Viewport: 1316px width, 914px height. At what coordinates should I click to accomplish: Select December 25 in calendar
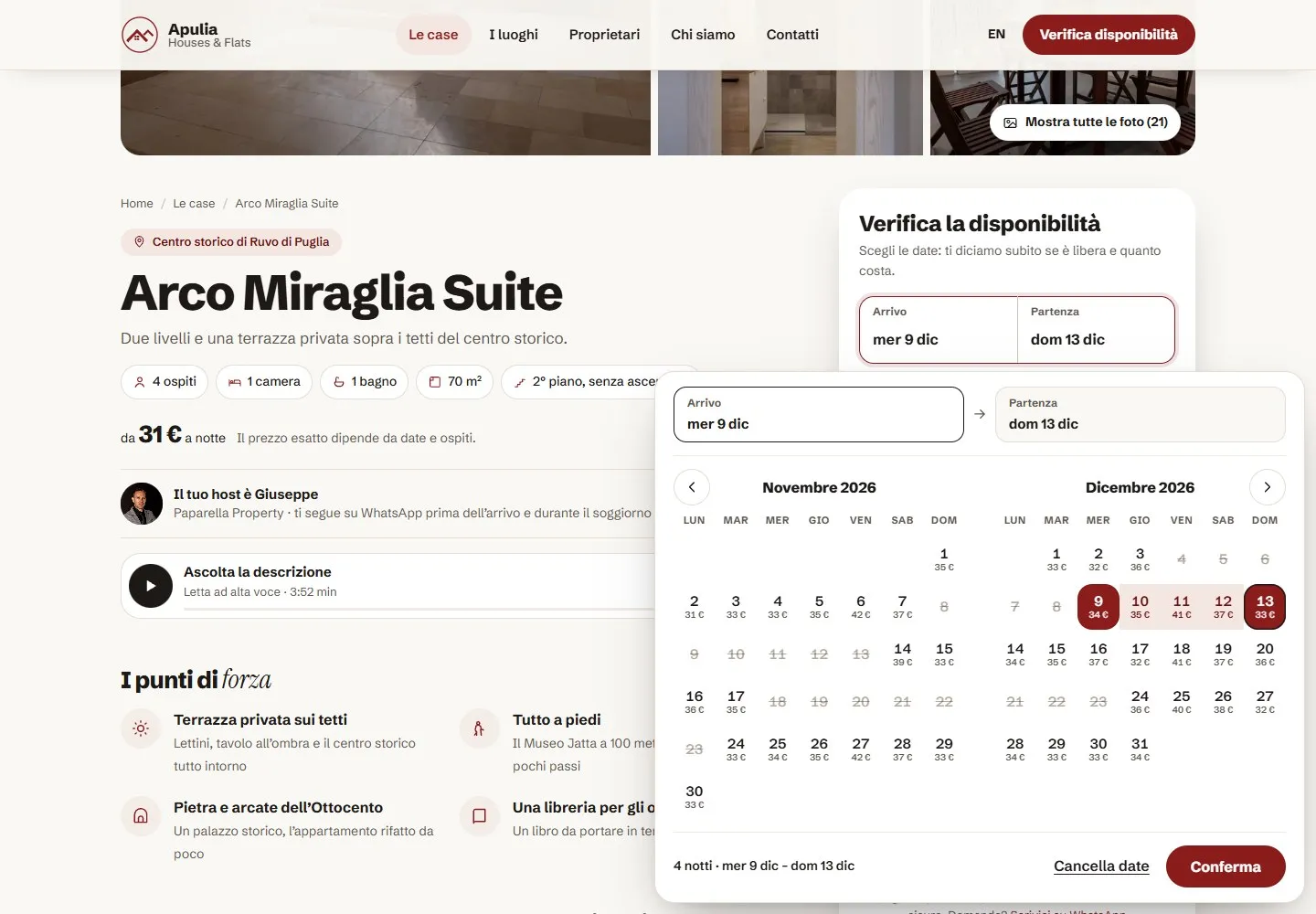[x=1182, y=702]
